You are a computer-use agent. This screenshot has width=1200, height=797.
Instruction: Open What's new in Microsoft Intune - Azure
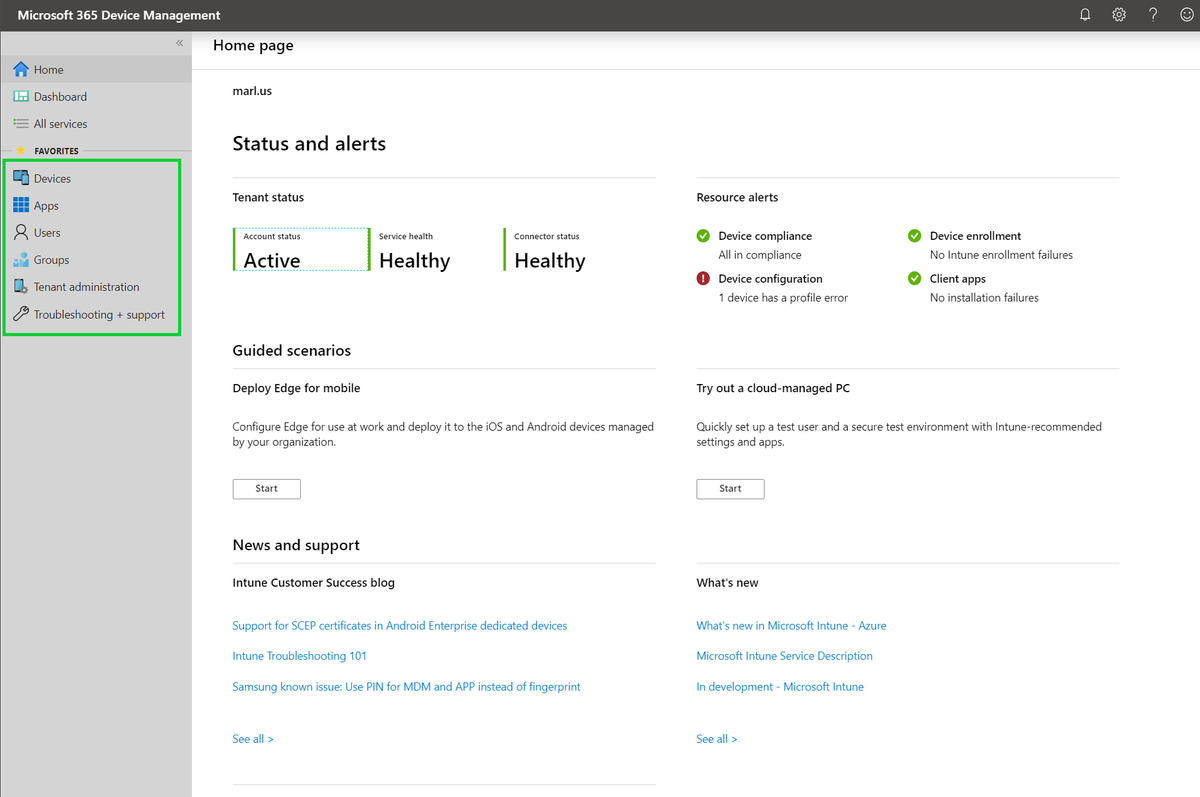click(x=791, y=625)
